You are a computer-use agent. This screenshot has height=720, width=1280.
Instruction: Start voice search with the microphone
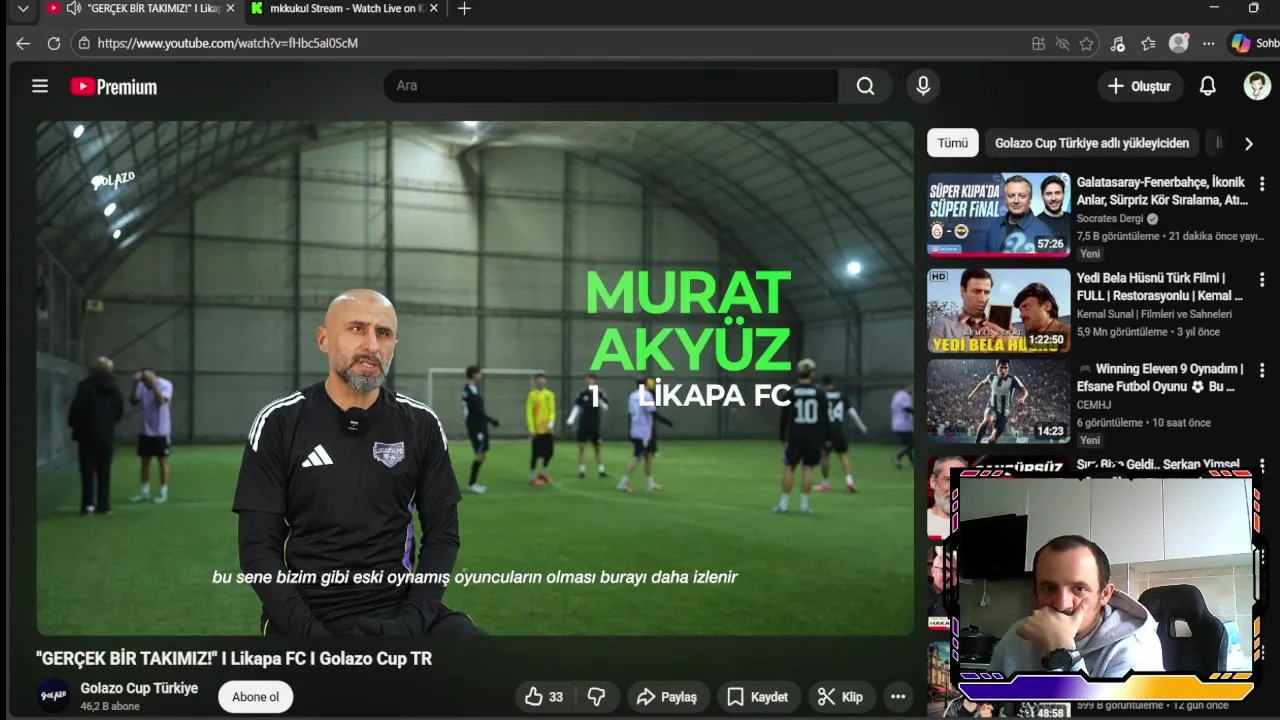(x=923, y=86)
